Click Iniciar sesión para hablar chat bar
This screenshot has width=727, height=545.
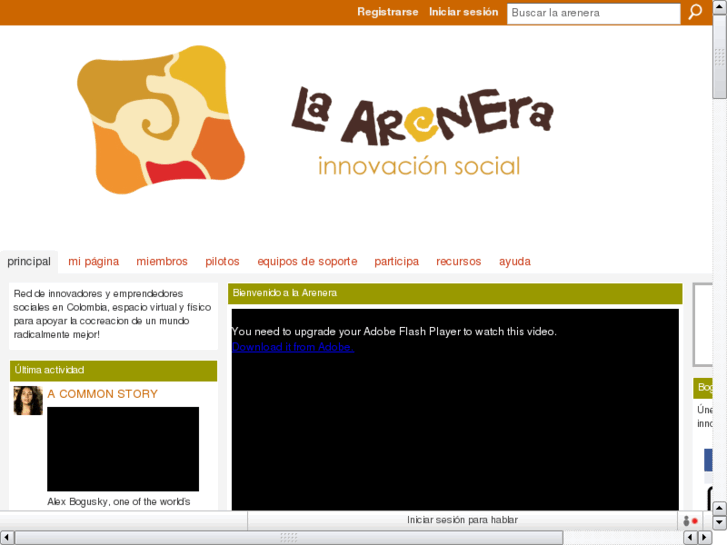point(462,520)
